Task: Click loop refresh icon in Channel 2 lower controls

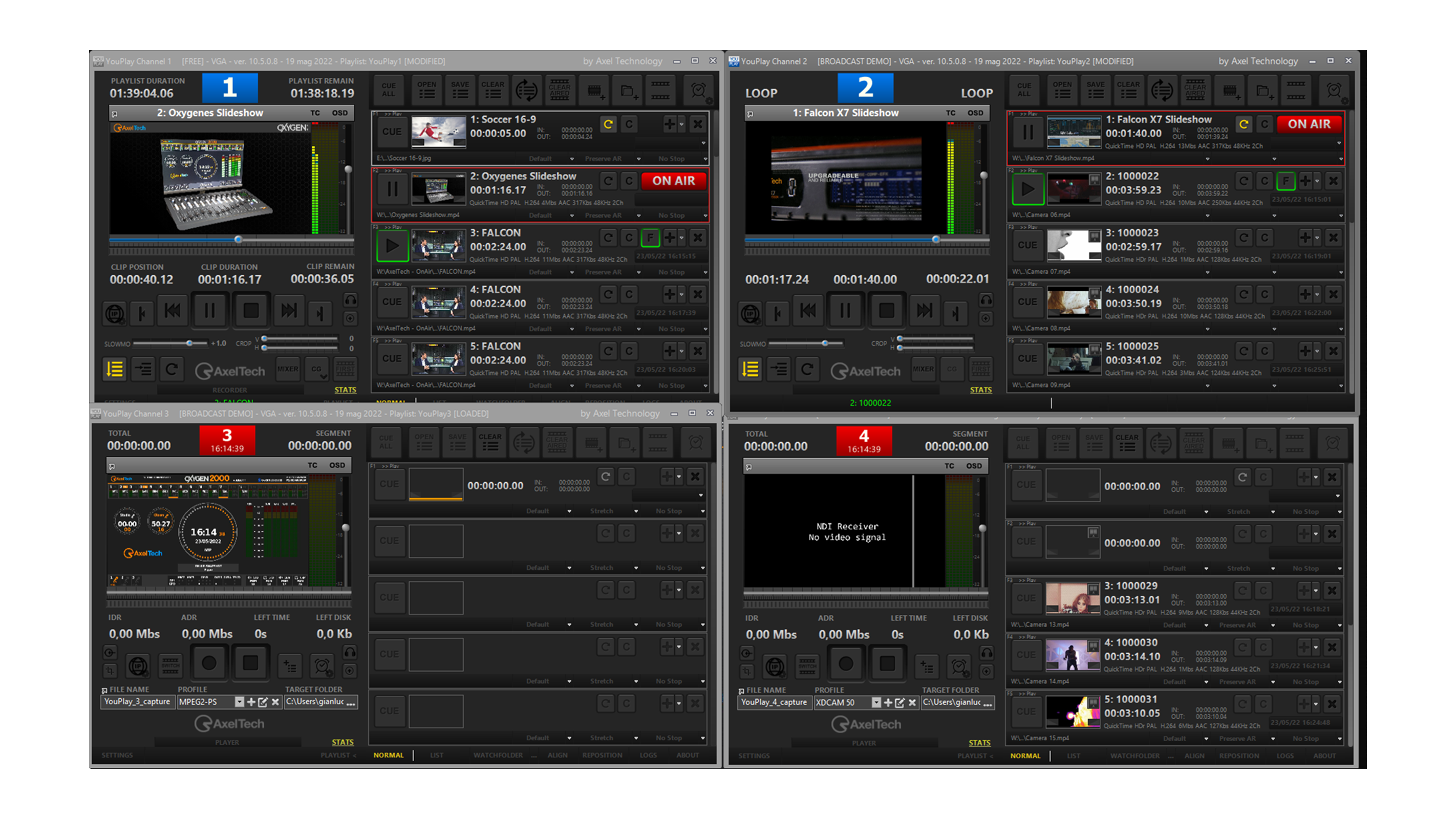Action: coord(807,370)
